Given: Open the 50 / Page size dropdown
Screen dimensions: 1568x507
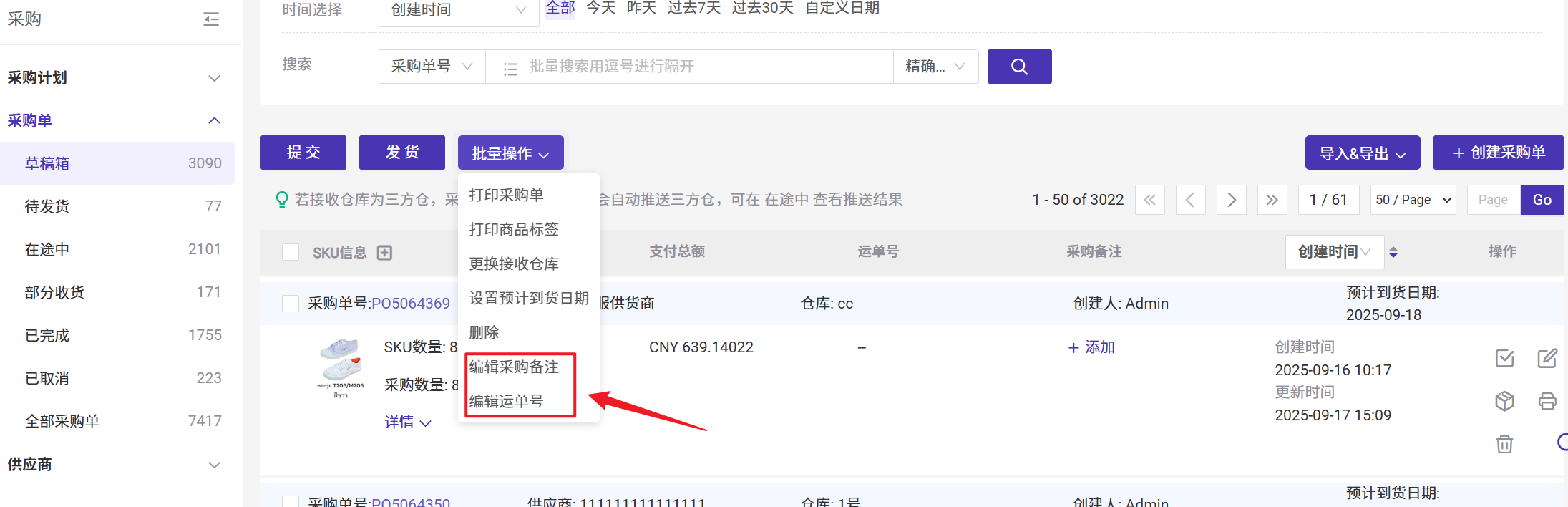Looking at the screenshot, I should pos(1413,200).
